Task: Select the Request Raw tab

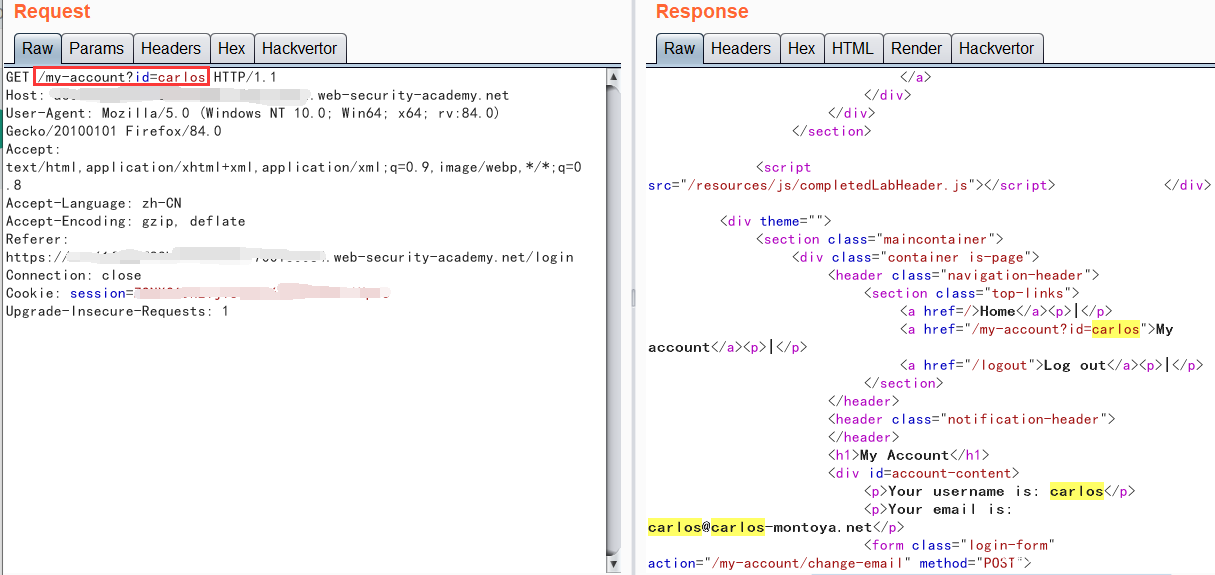Action: (38, 48)
